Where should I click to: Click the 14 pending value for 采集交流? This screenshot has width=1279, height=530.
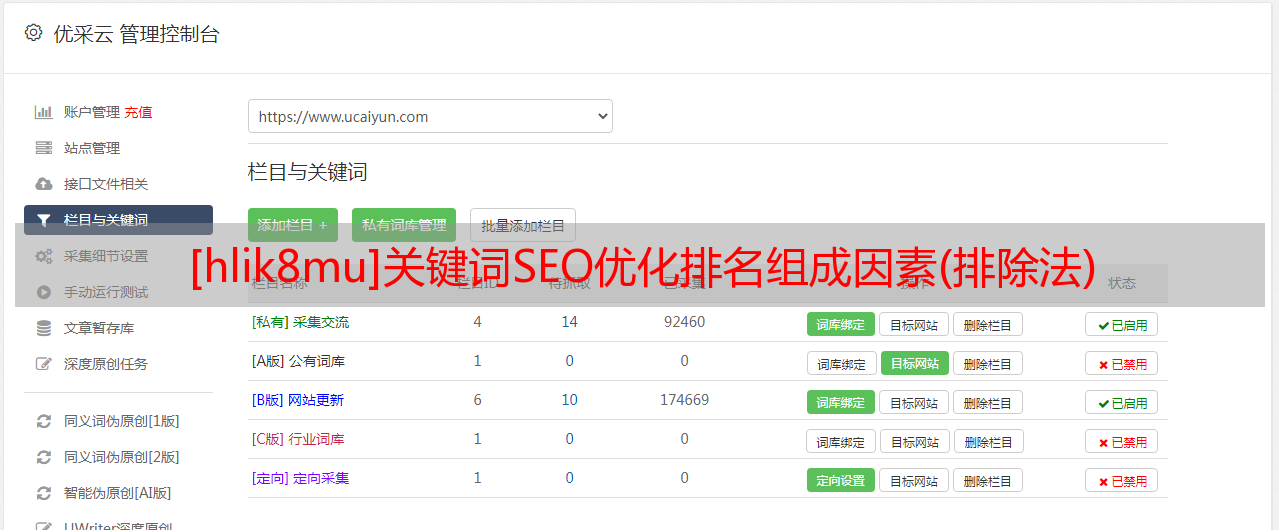pyautogui.click(x=569, y=322)
